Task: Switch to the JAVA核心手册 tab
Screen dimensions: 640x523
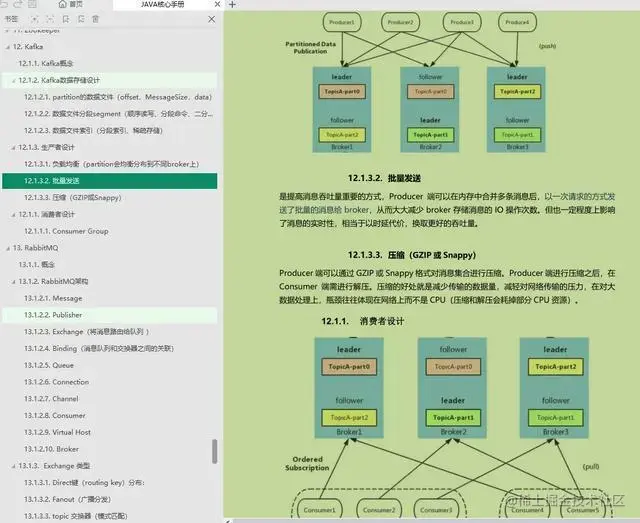Action: pos(162,4)
